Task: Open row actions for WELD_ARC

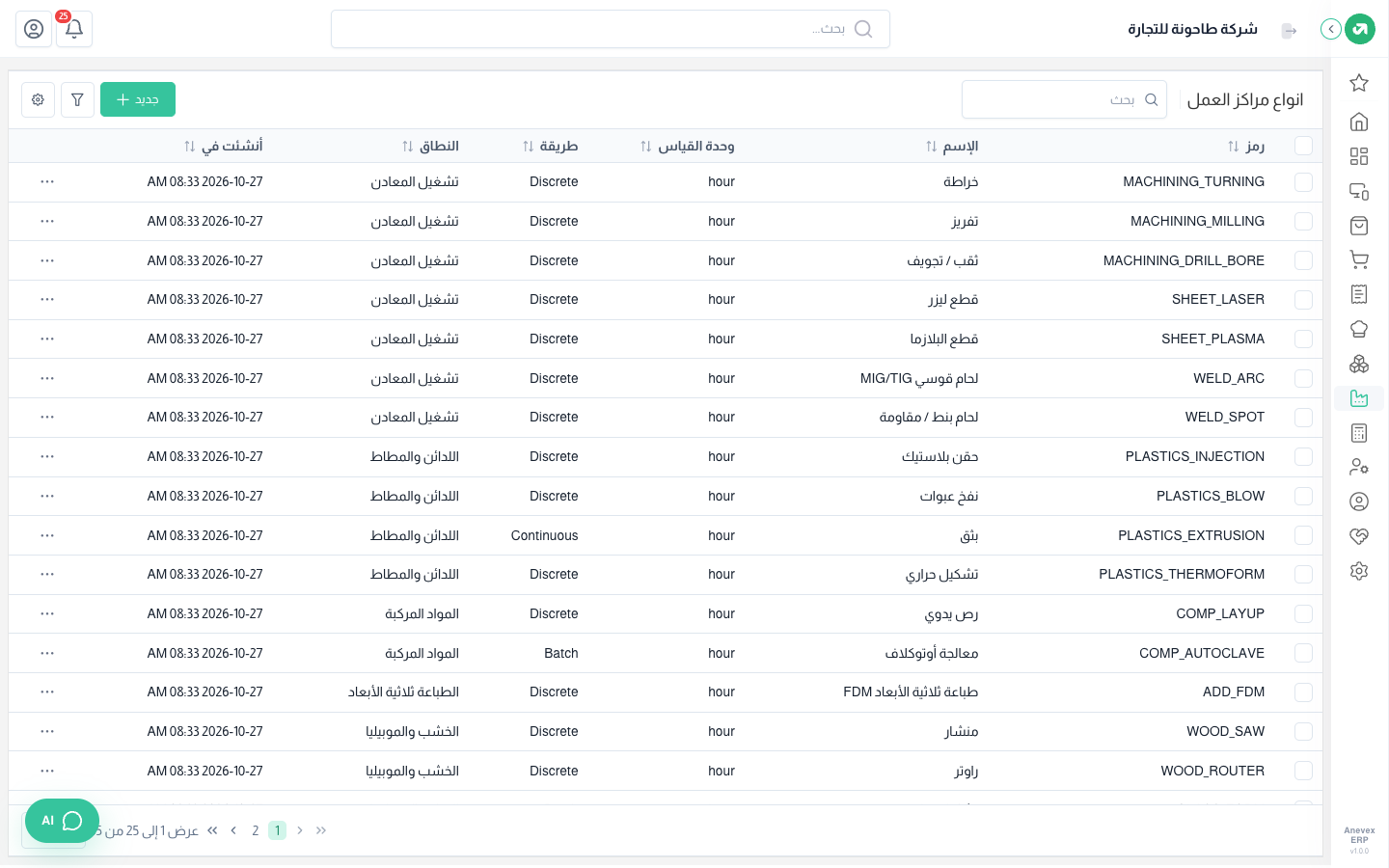Action: (x=47, y=378)
